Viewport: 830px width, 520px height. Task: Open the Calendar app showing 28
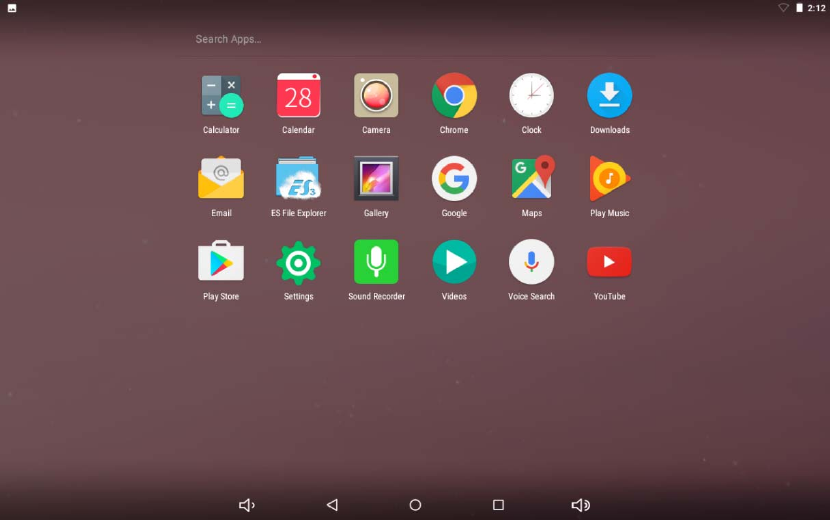(299, 96)
